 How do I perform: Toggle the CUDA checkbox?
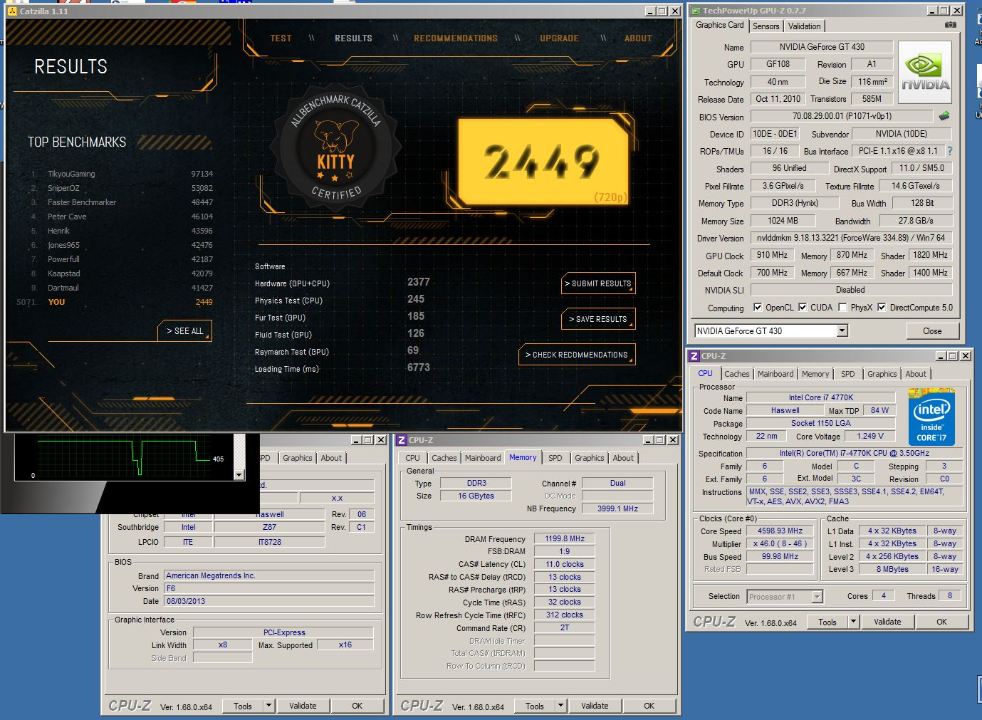click(x=802, y=307)
